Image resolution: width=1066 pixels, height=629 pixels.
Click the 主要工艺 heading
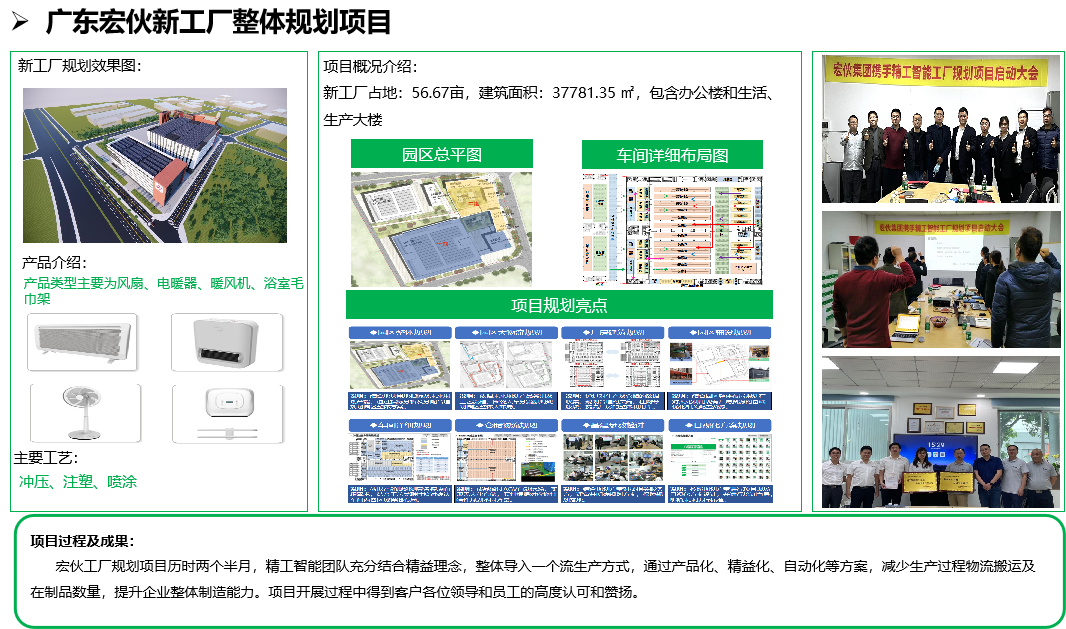click(x=46, y=458)
